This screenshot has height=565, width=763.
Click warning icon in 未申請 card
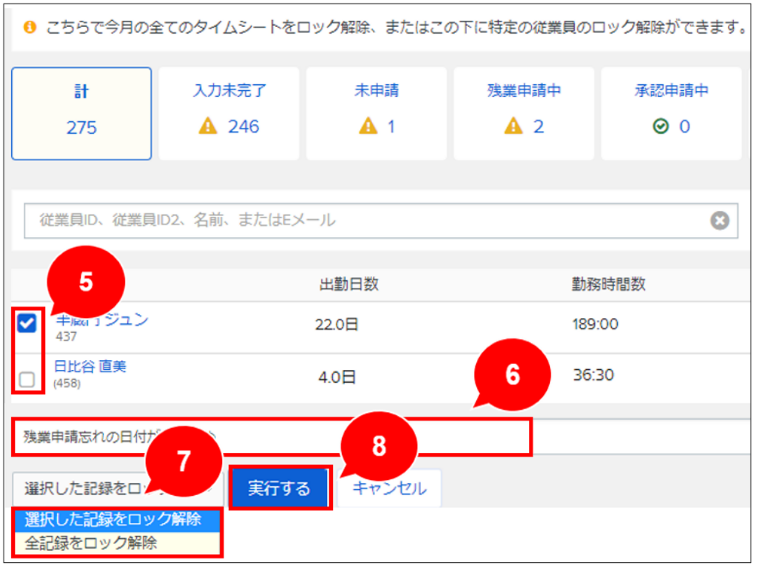point(367,127)
